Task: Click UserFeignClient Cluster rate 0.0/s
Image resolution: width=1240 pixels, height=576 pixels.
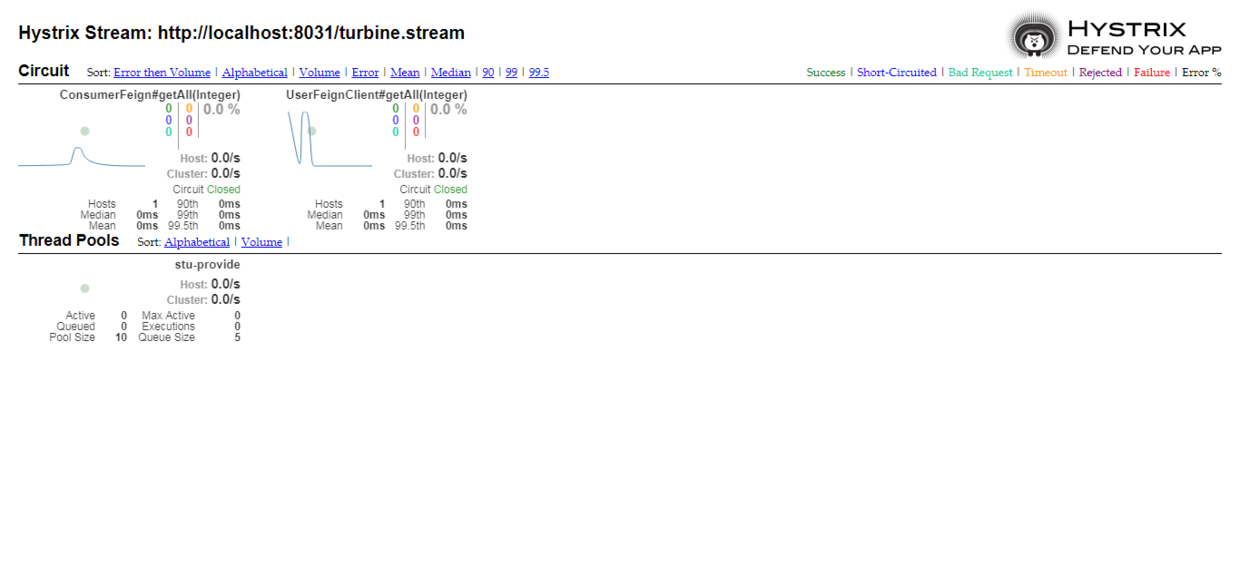Action: point(453,174)
